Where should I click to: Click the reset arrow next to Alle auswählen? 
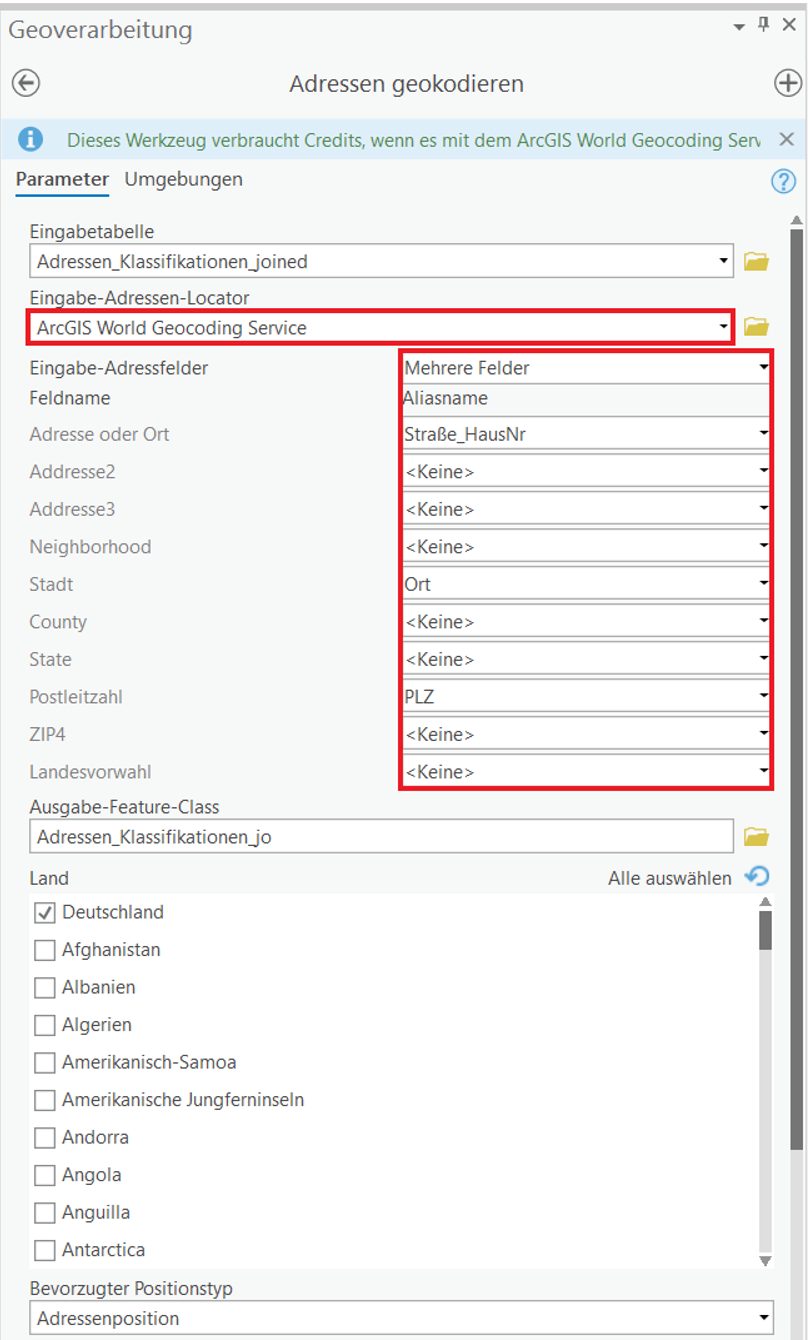[x=758, y=877]
